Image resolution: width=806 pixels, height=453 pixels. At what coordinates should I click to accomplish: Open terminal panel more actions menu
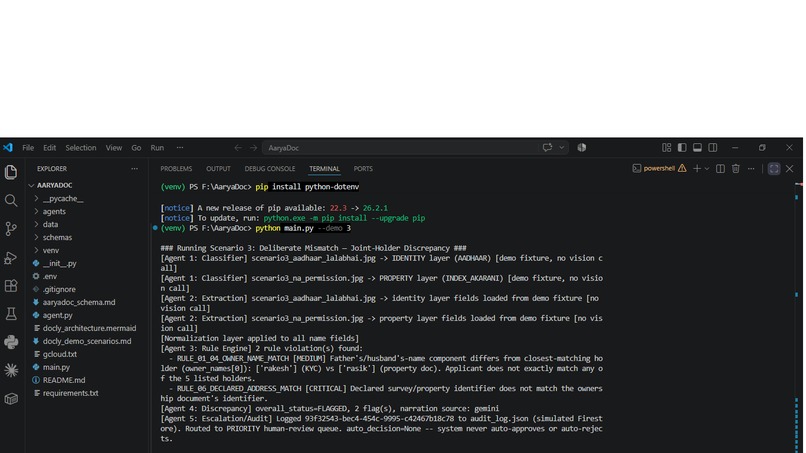(x=751, y=169)
